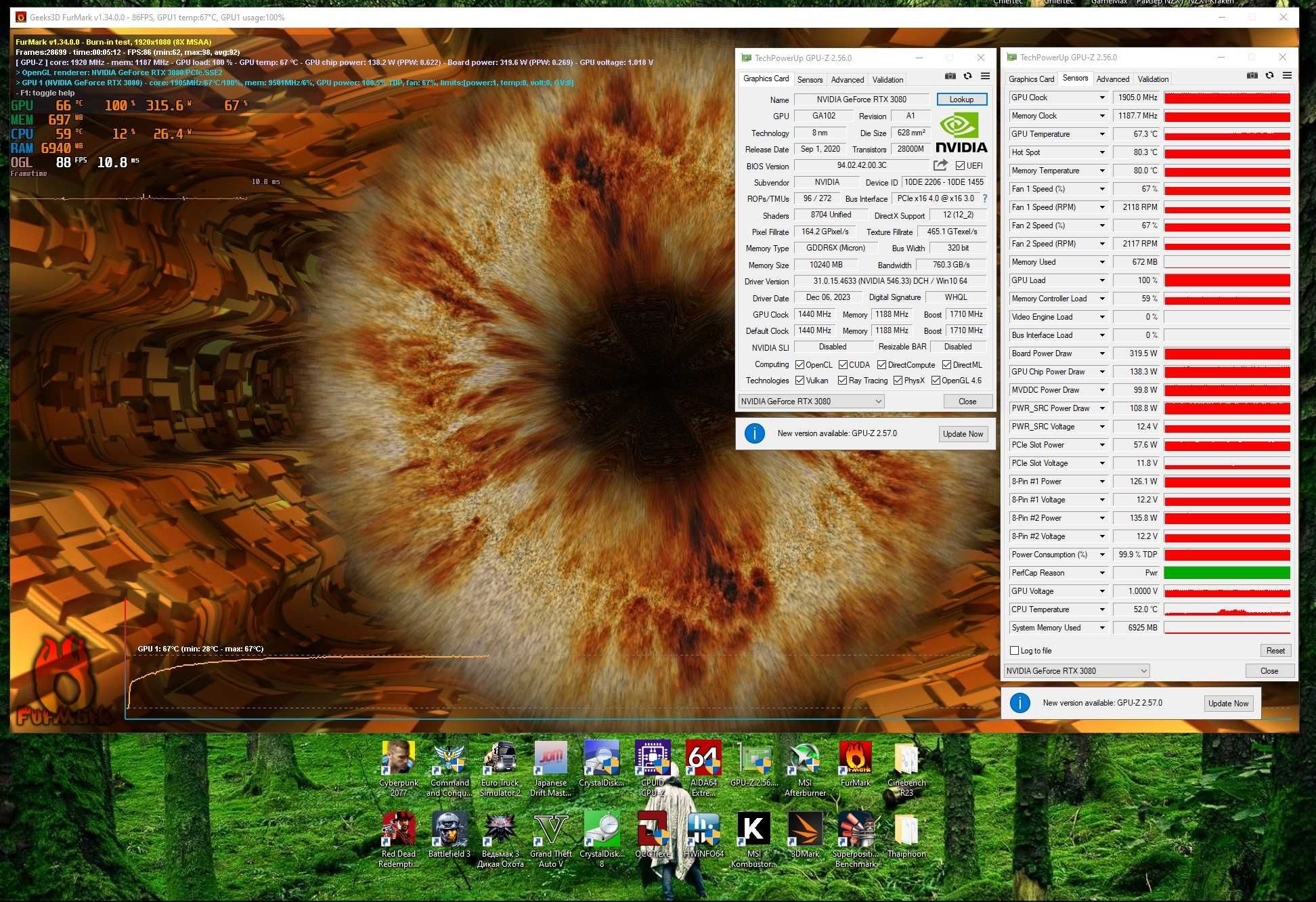Click screenshot camera icon in Sensors GPU-Z window
The width and height of the screenshot is (1316, 902).
click(1252, 76)
